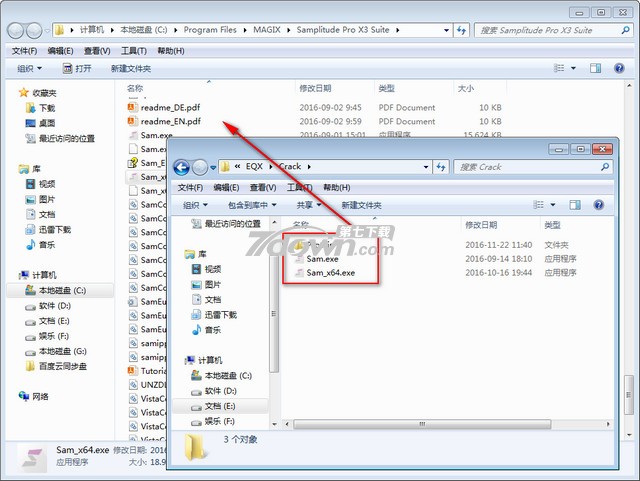Sort by 修改日期 column in Crack window
Screen dimensions: 640x481
(481, 225)
